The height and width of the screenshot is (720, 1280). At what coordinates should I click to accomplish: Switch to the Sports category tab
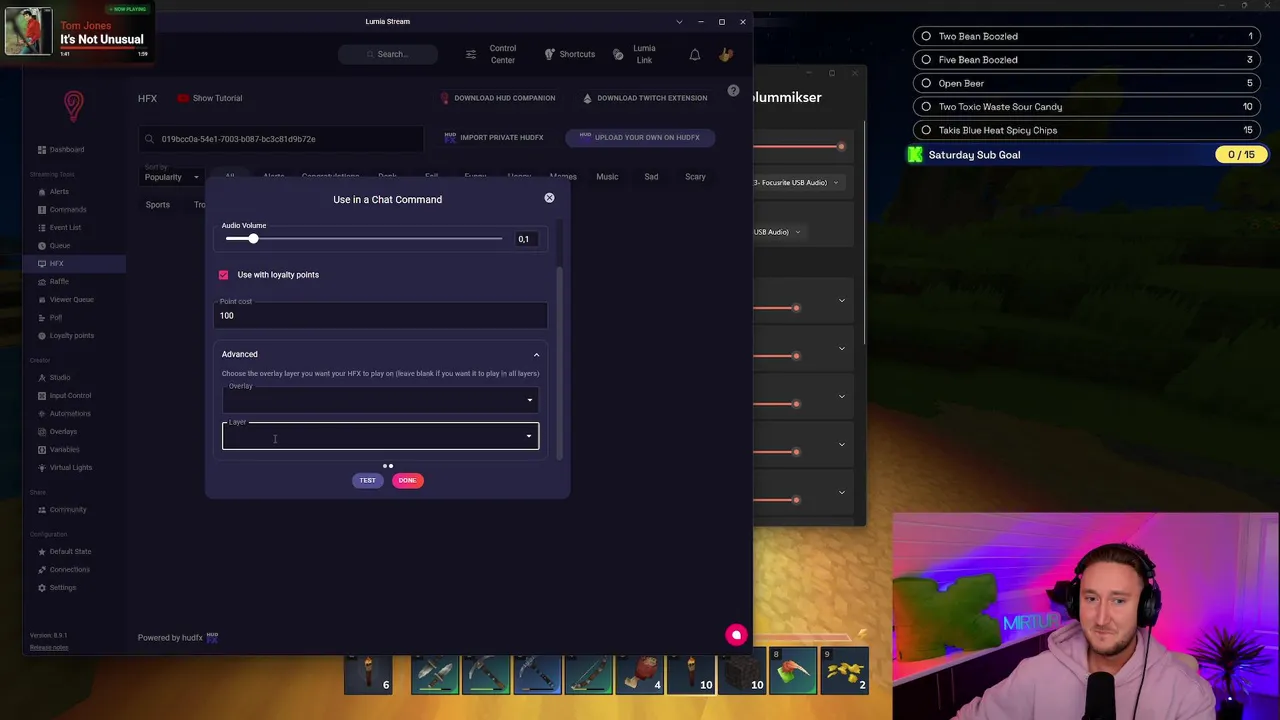point(157,205)
